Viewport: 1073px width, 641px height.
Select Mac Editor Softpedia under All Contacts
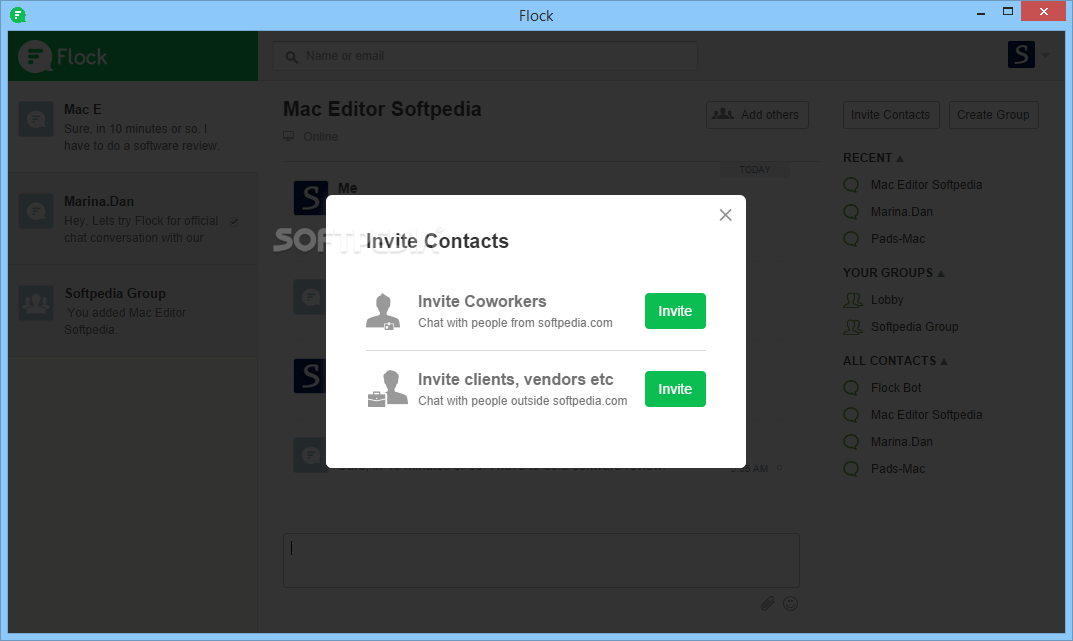[926, 415]
